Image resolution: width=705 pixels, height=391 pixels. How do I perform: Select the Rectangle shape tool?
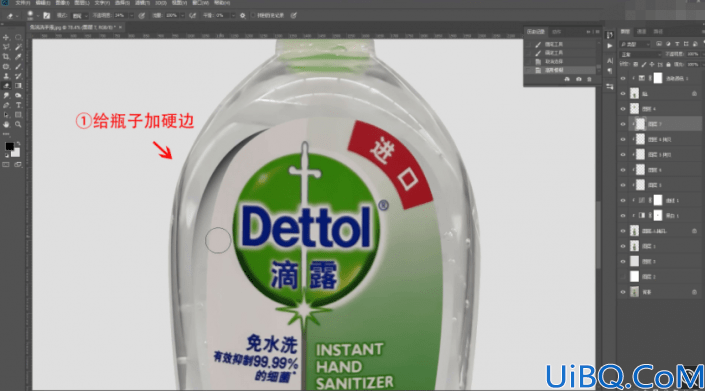pos(18,115)
